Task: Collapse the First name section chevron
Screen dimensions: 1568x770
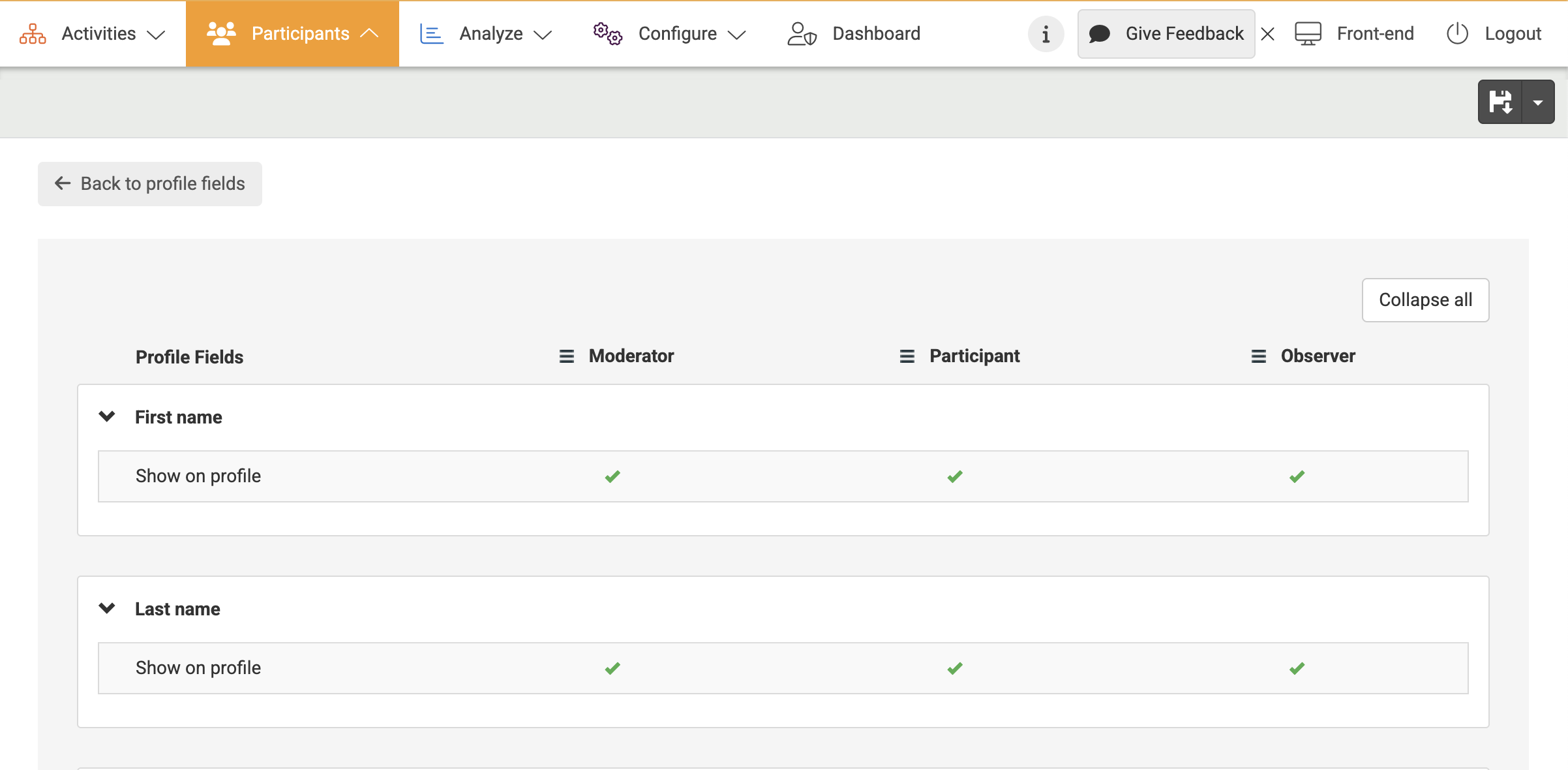Action: pos(107,416)
